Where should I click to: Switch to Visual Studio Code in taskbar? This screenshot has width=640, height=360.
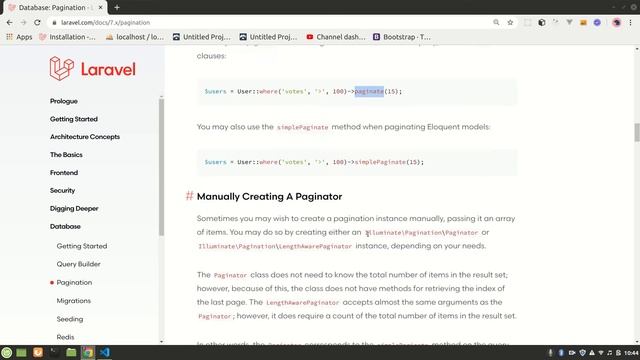click(104, 353)
